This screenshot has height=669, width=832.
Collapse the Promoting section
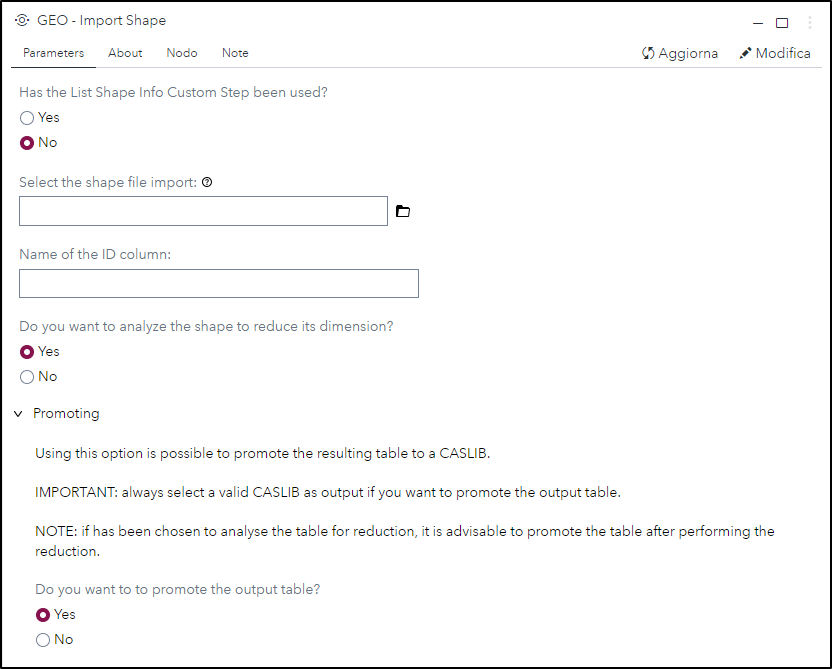pos(19,414)
